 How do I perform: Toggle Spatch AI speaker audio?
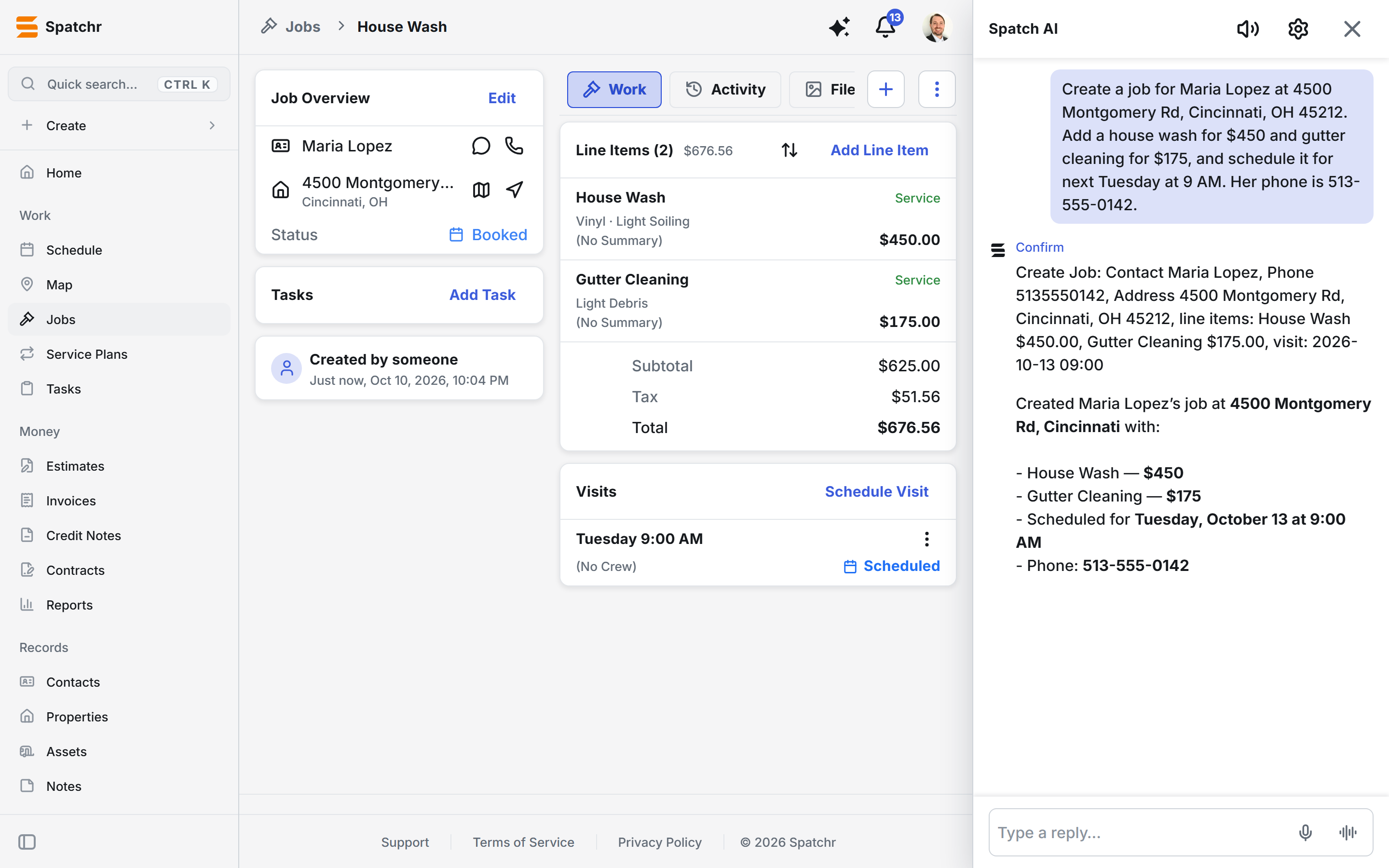click(1248, 29)
